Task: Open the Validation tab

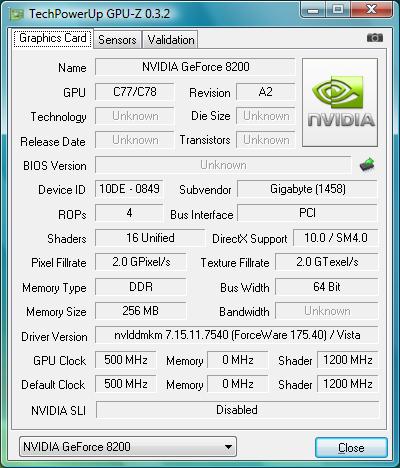Action: 171,40
